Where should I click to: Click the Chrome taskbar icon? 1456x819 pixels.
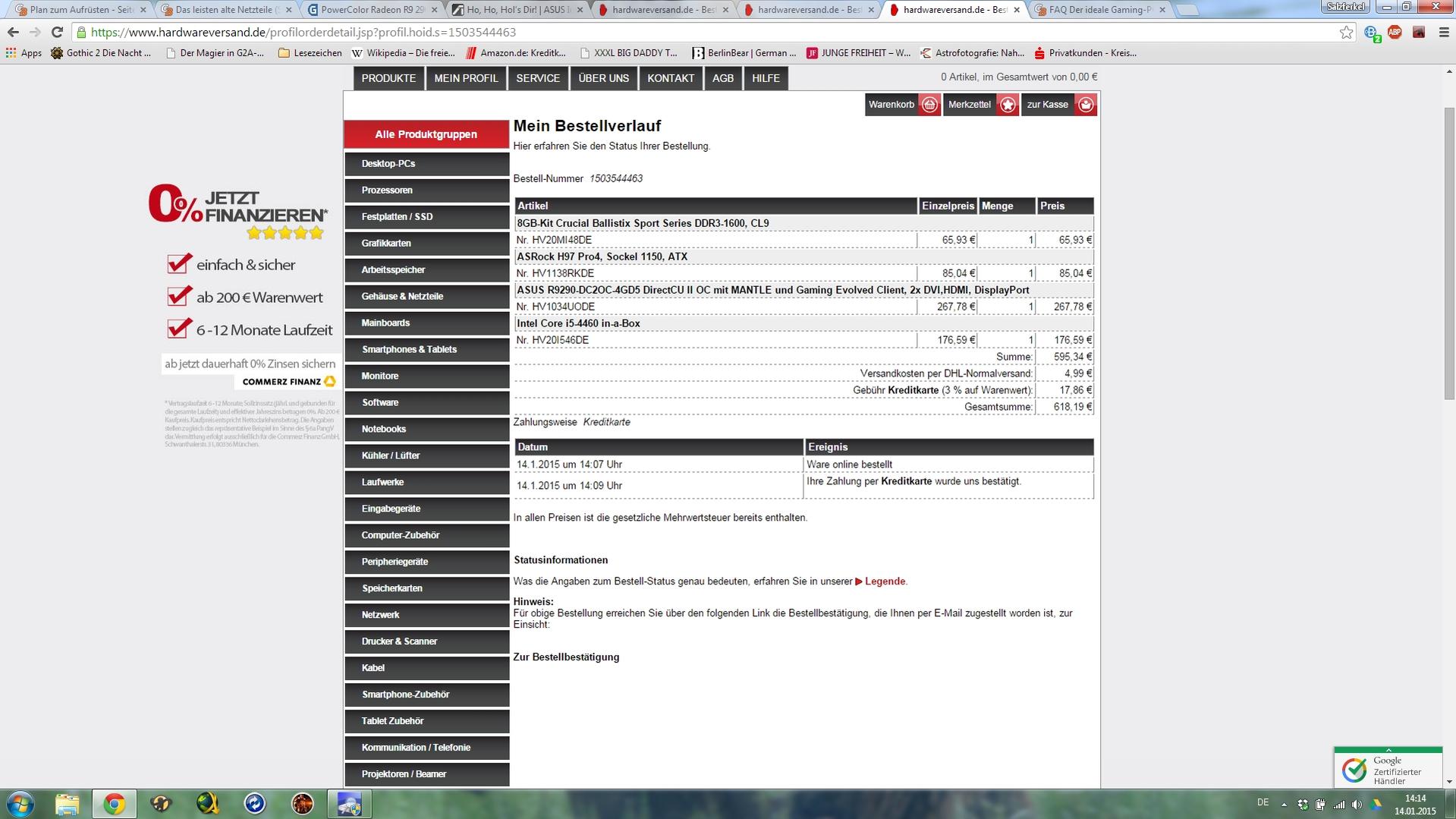pyautogui.click(x=115, y=804)
